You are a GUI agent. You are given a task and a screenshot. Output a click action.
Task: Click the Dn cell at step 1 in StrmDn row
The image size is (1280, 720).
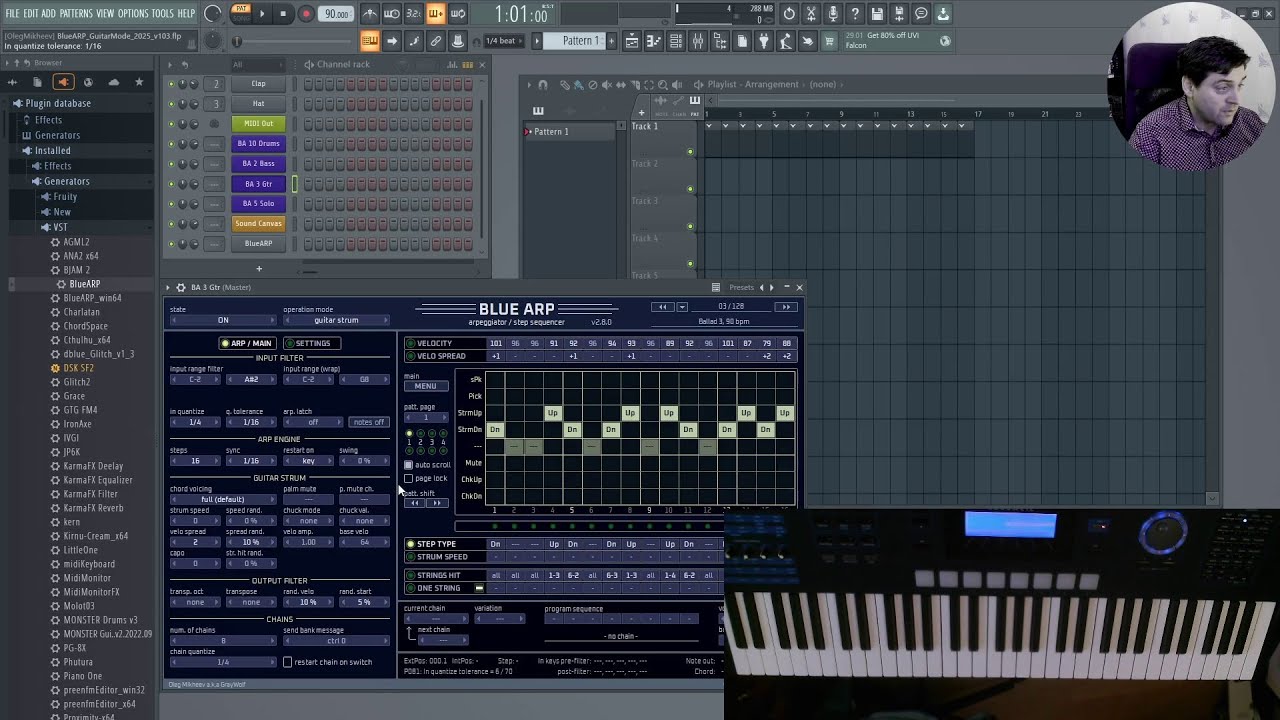[494, 430]
